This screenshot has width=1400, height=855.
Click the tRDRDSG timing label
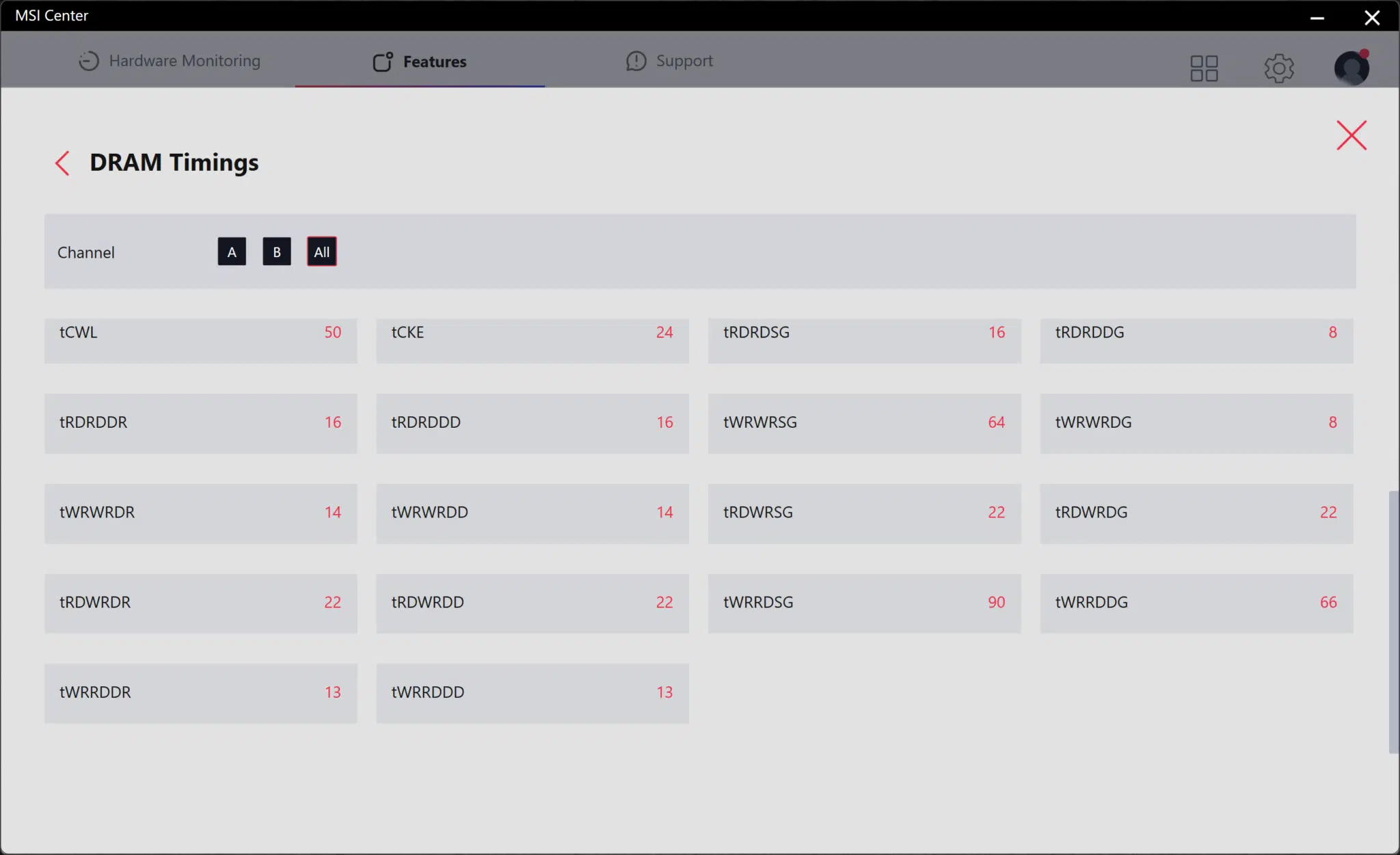point(756,332)
